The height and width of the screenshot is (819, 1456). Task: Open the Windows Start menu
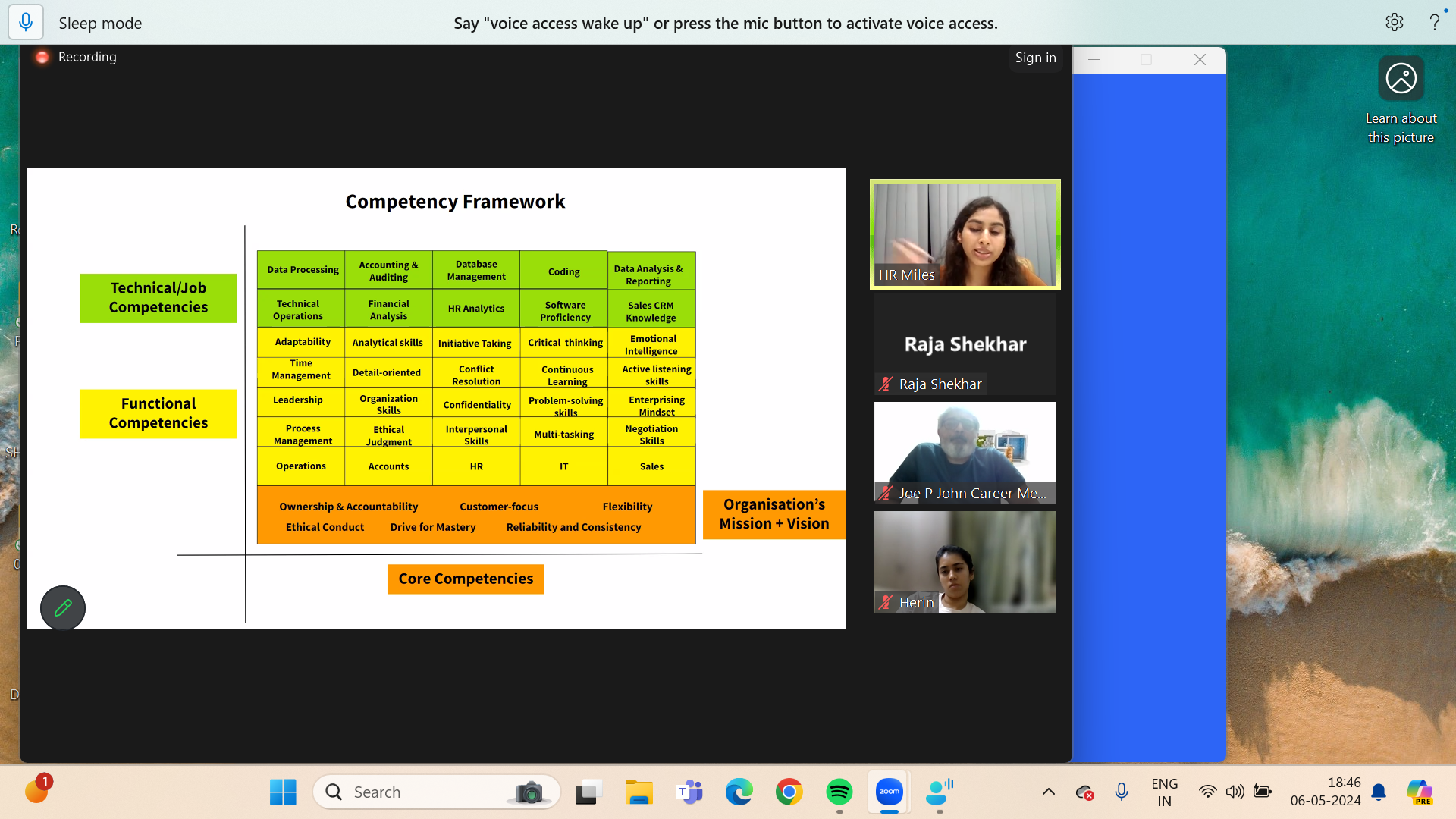(x=283, y=792)
